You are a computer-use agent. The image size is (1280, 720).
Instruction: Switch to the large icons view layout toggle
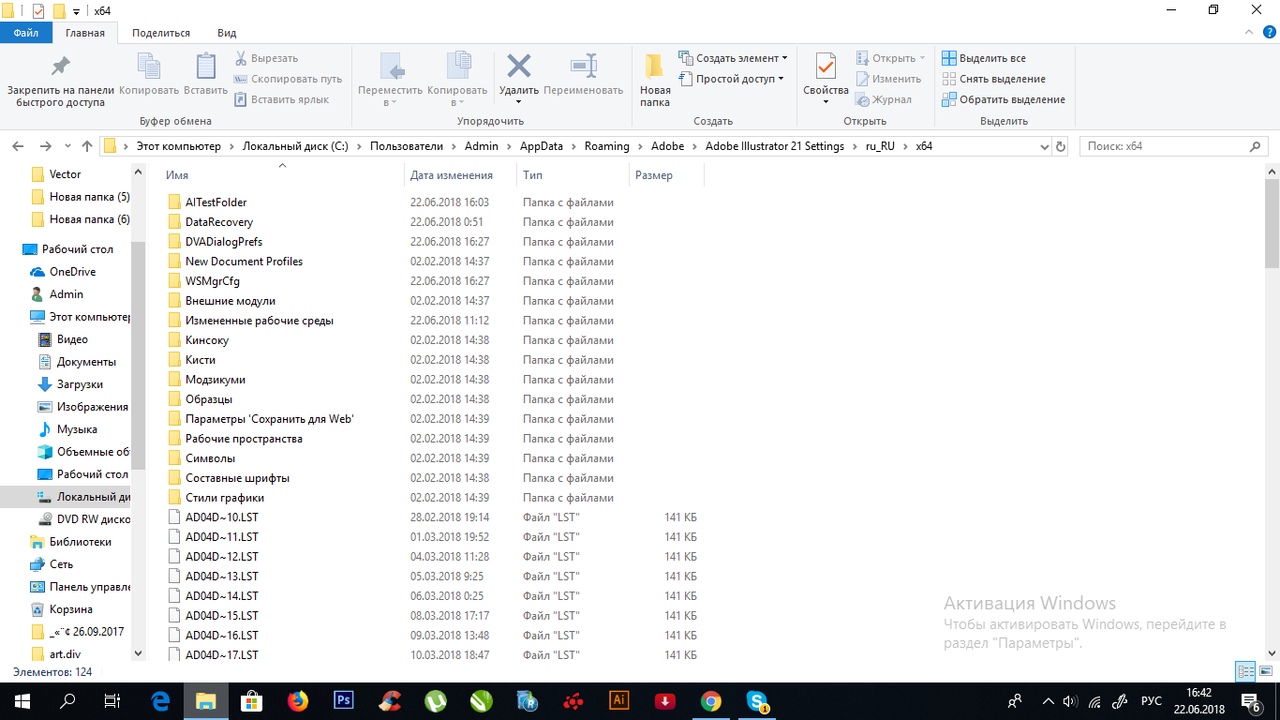[1264, 672]
